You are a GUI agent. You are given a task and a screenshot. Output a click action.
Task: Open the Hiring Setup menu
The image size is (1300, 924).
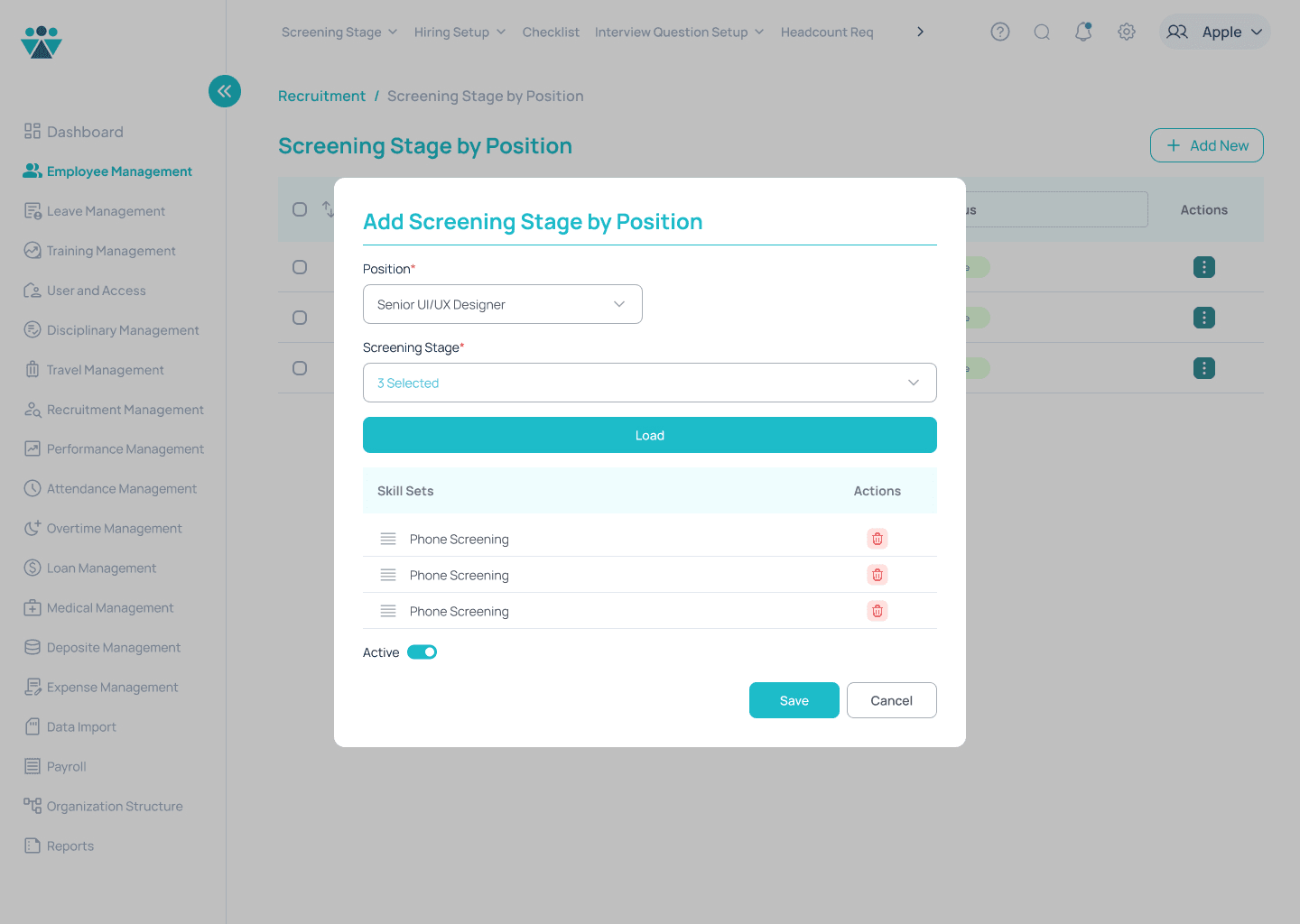click(x=460, y=32)
